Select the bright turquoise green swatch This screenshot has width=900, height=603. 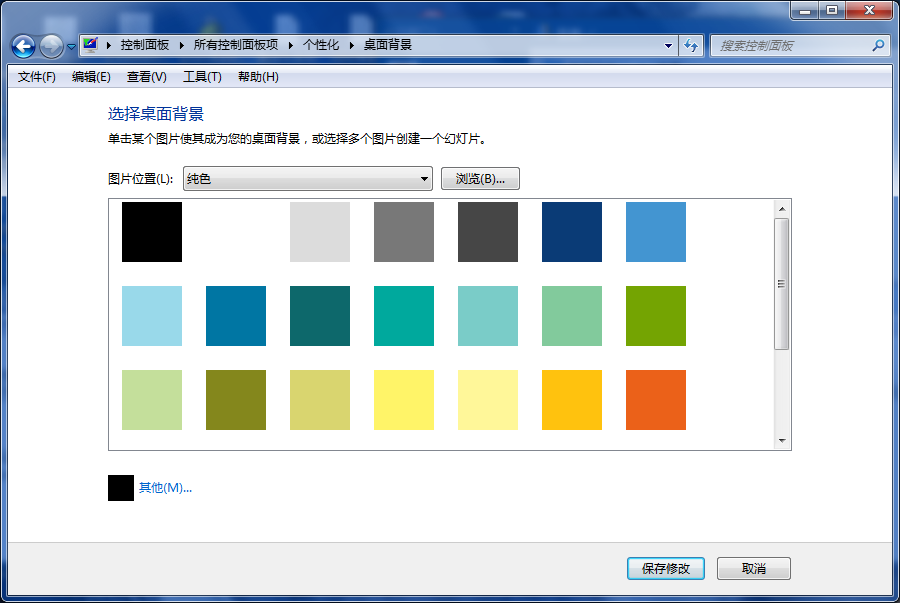[404, 316]
